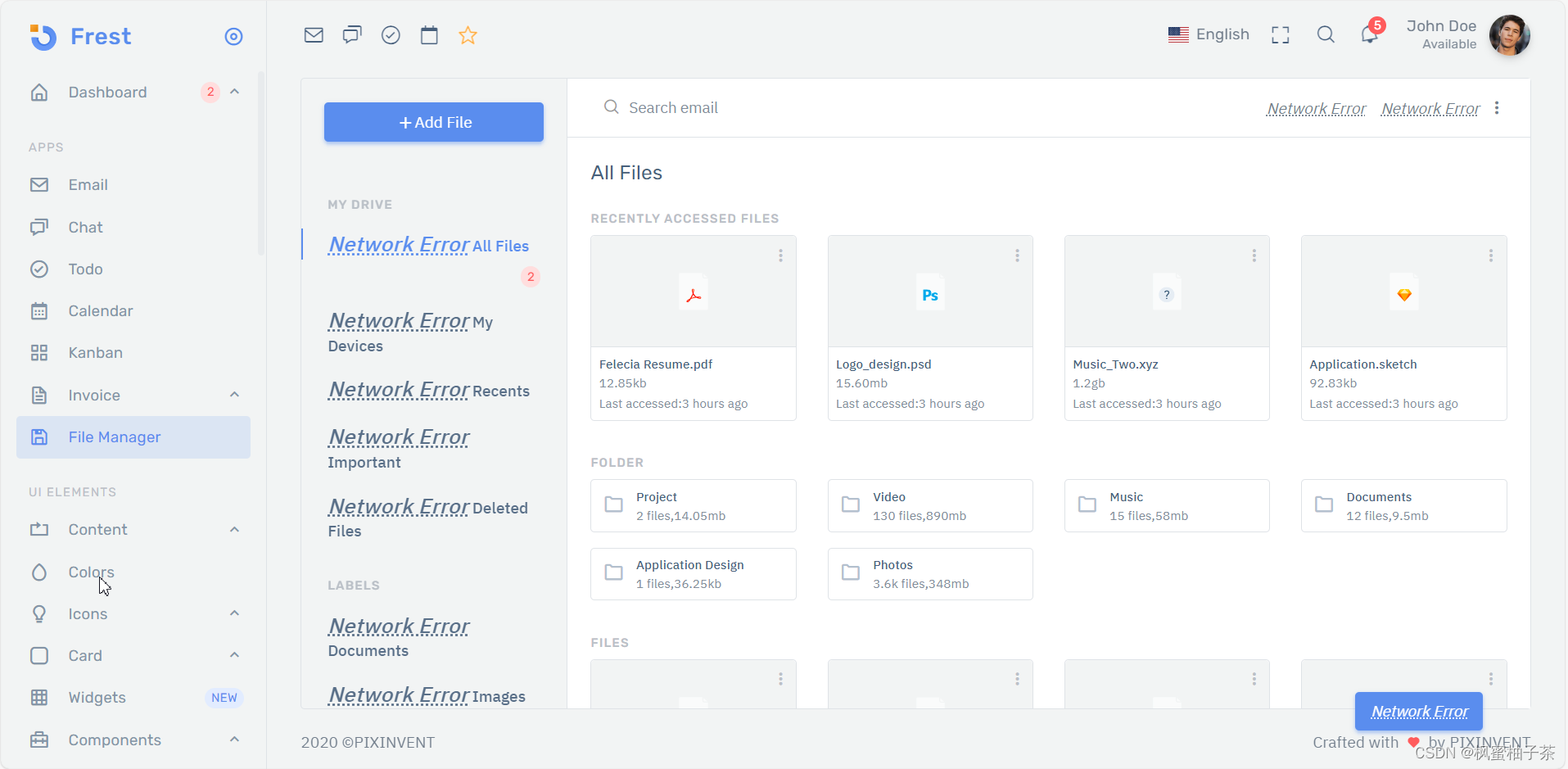Open John Doe profile avatar
The height and width of the screenshot is (769, 1568).
pyautogui.click(x=1509, y=35)
